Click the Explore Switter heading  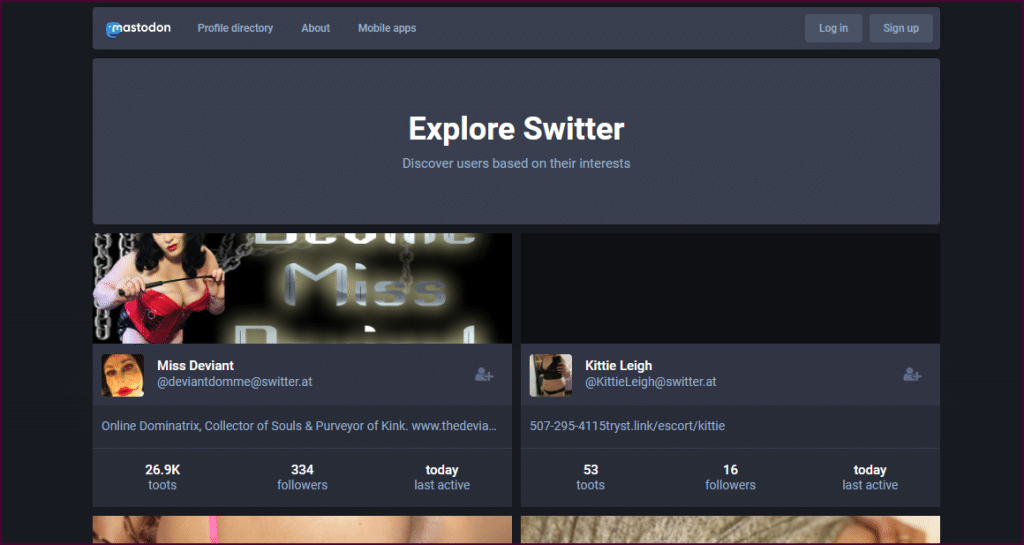coord(516,129)
